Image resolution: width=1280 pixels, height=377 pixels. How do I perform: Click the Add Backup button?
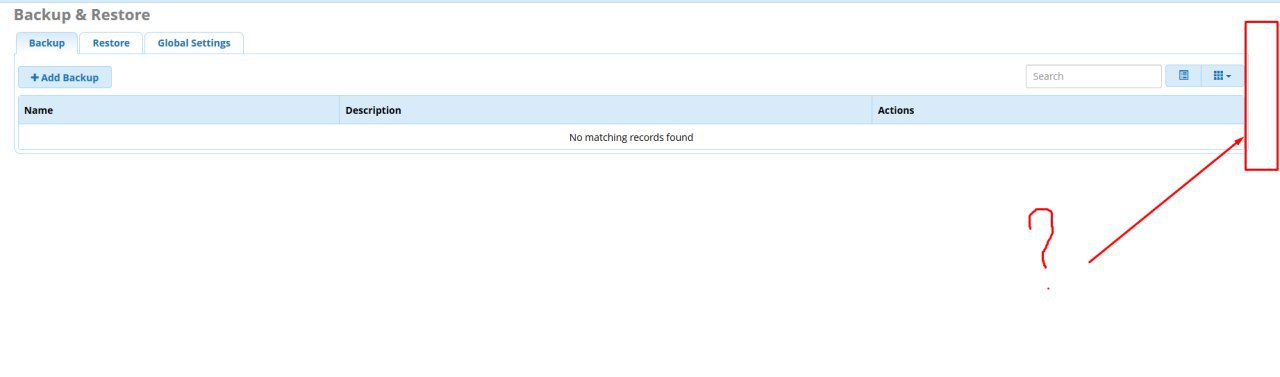[x=65, y=77]
